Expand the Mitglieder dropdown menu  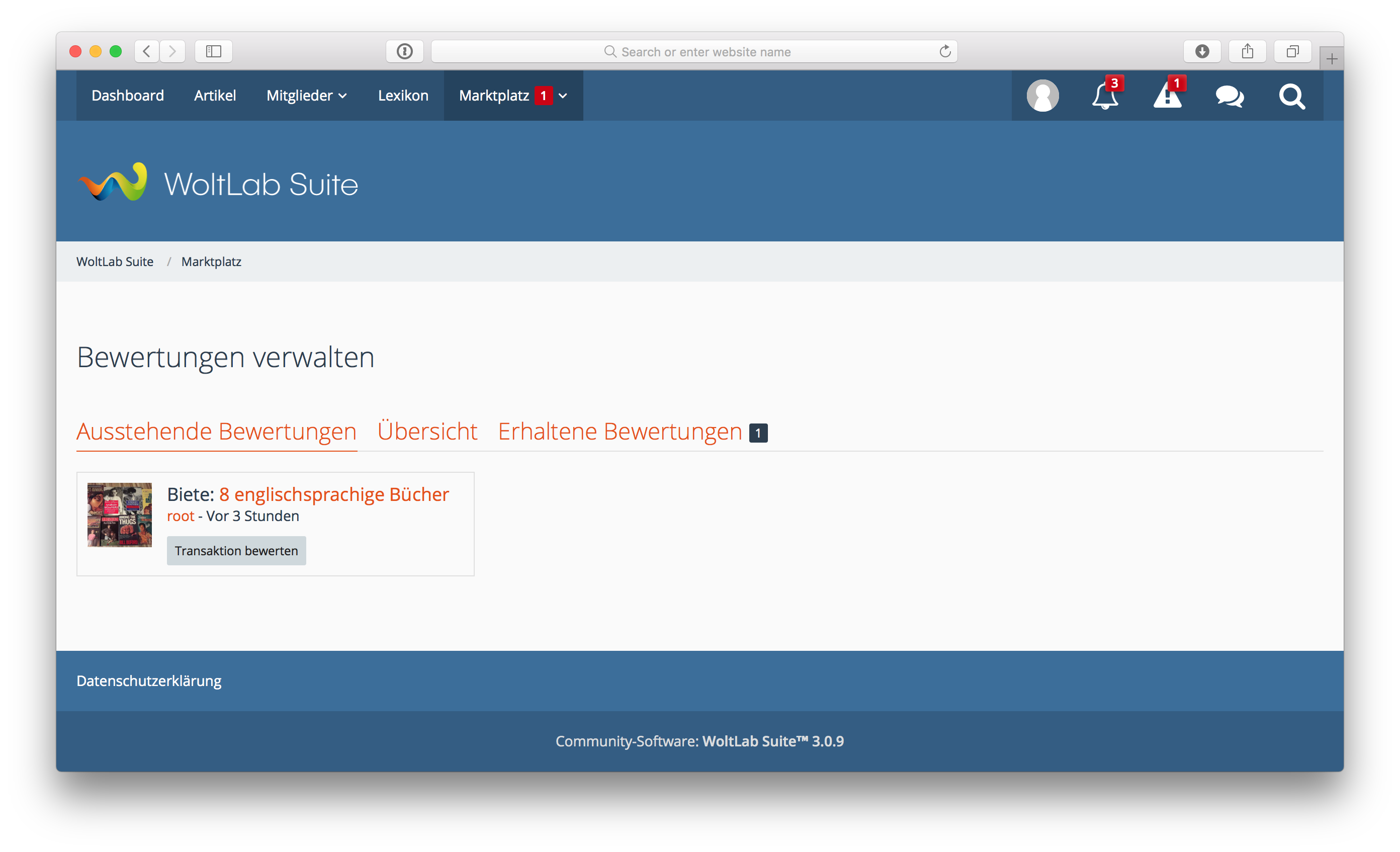307,96
